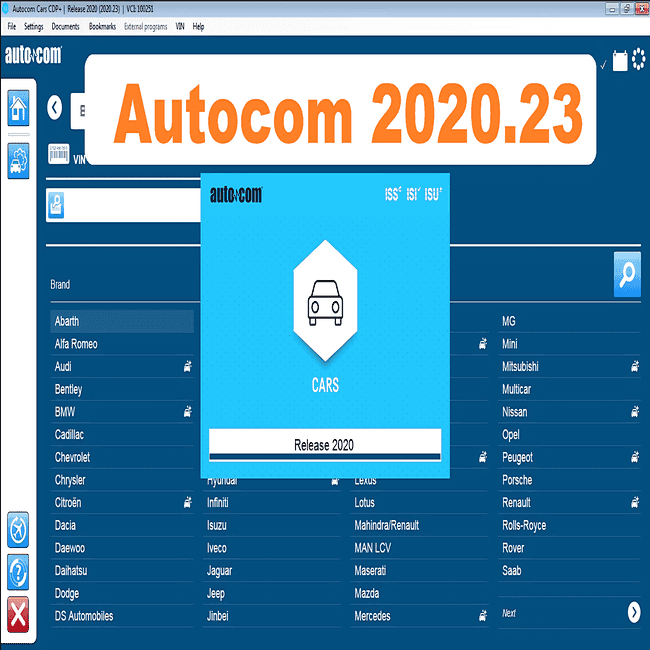Click the battery status icon at top right
Viewport: 650px width, 650px height.
tap(620, 61)
